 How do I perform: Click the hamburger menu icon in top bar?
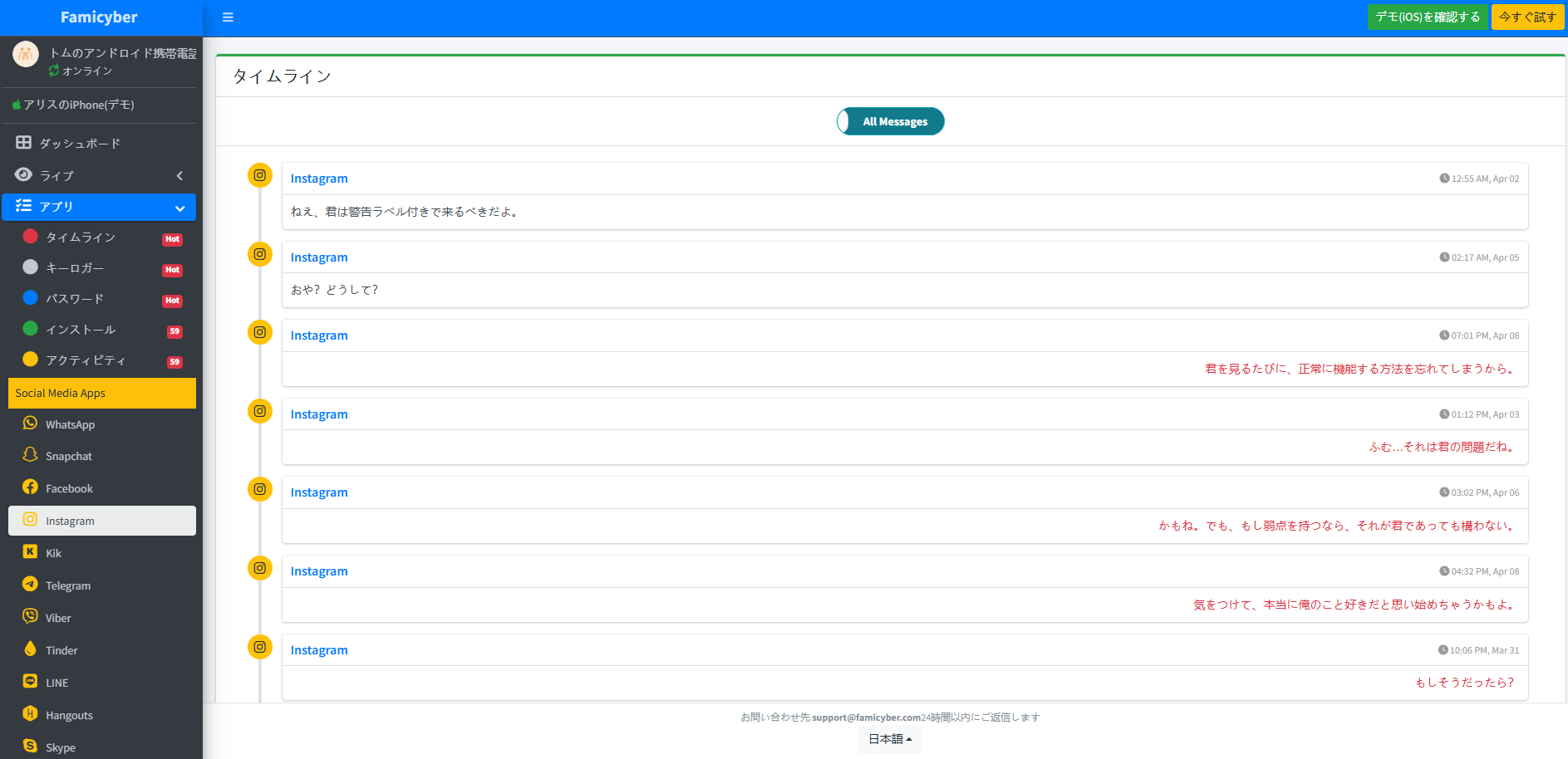(x=228, y=17)
